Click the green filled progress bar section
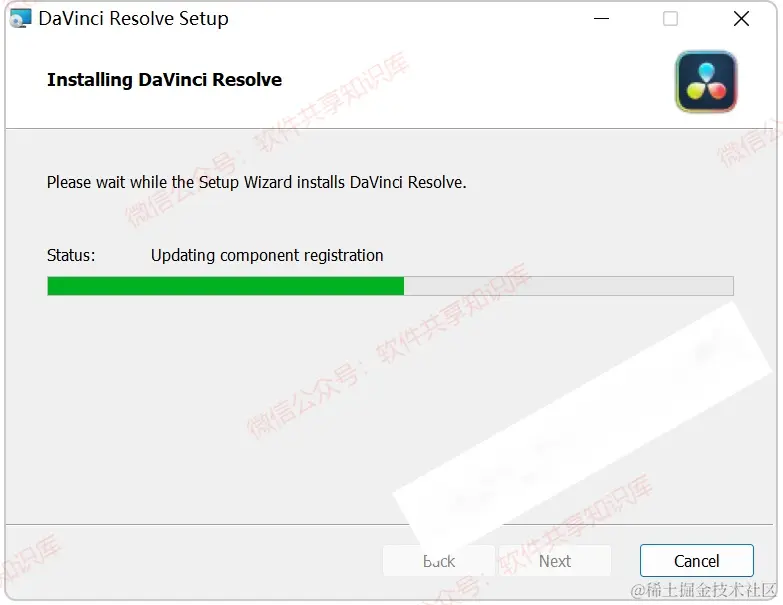Image resolution: width=783 pixels, height=605 pixels. [226, 286]
